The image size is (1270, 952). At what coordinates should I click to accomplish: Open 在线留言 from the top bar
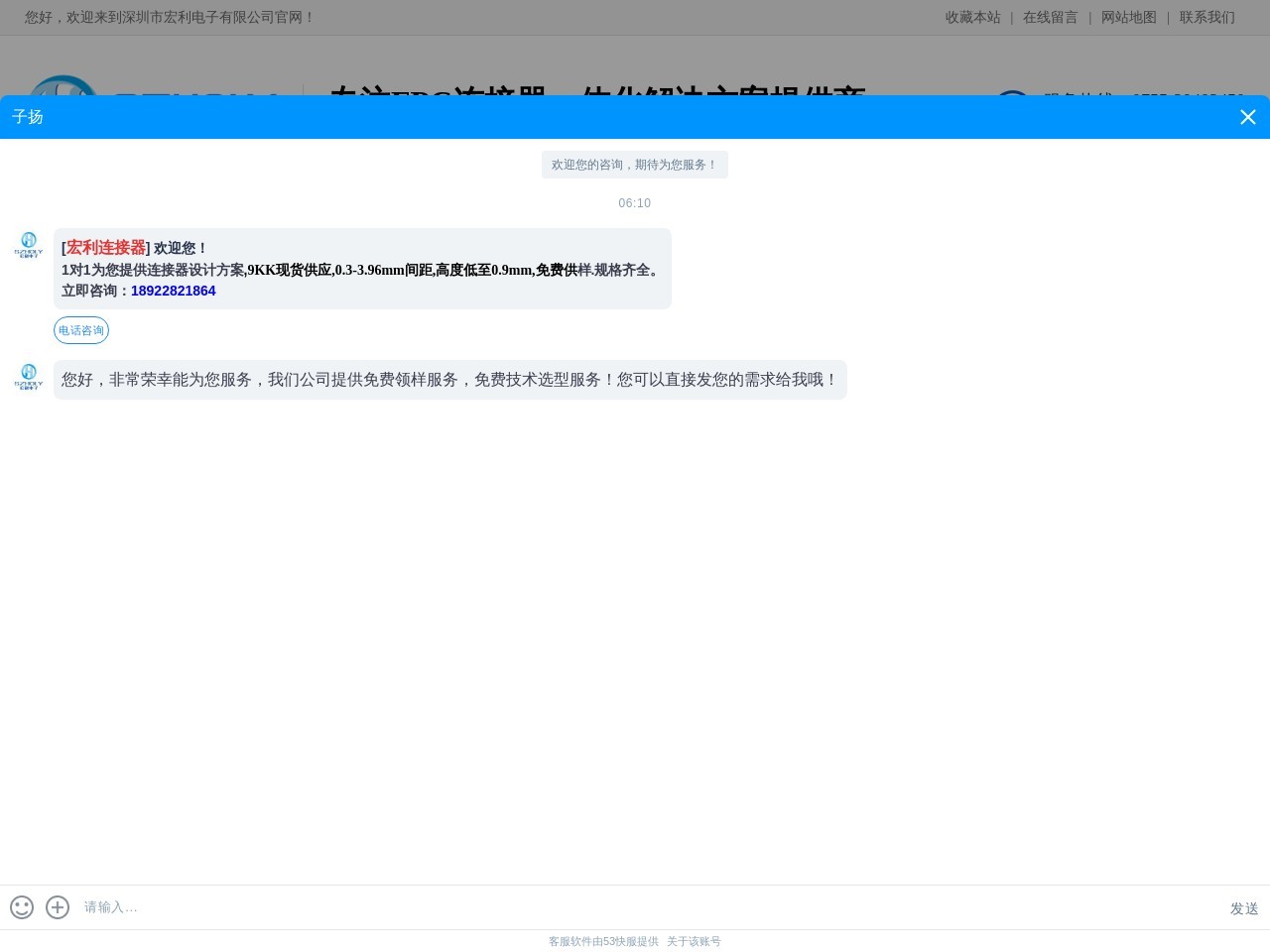click(x=1050, y=17)
